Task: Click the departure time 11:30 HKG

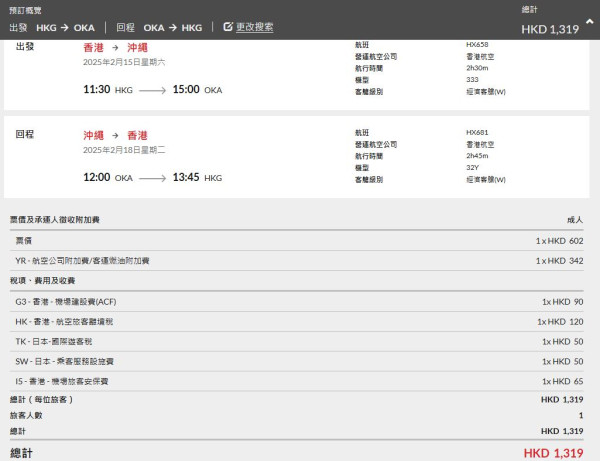Action: tap(108, 90)
